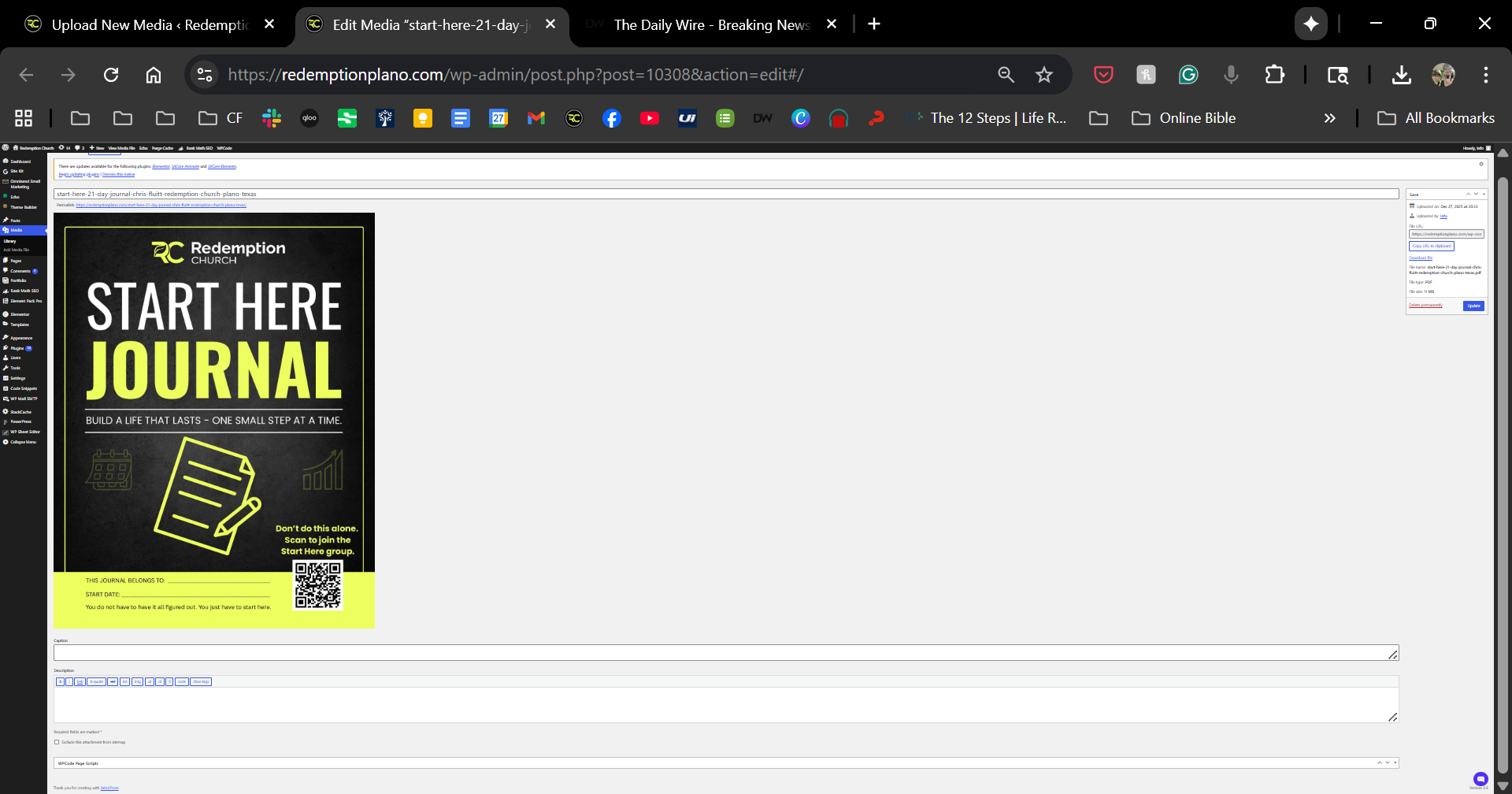
Task: Open the Grammarly extension icon
Action: [x=1188, y=75]
